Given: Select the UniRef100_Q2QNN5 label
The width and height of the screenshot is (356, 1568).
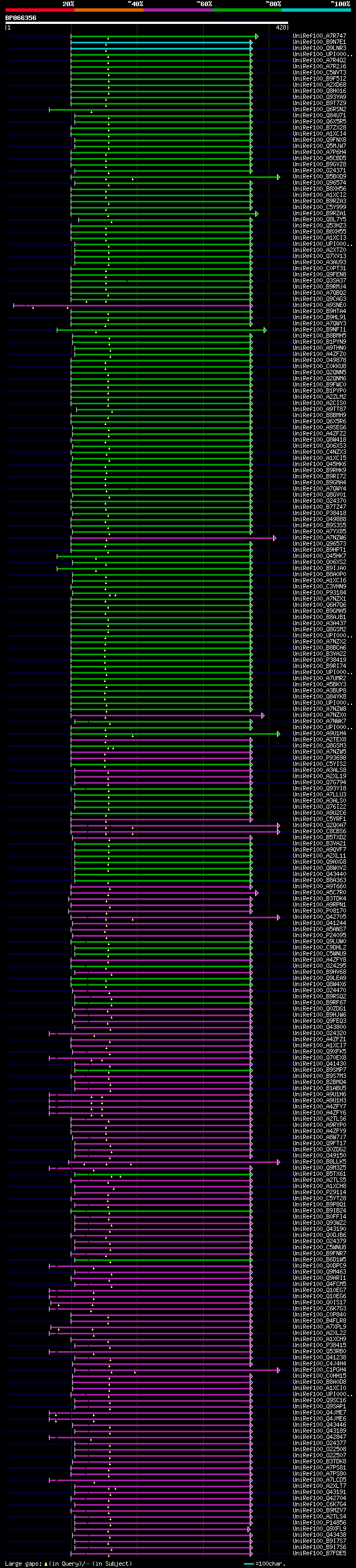Looking at the screenshot, I should pos(319,373).
